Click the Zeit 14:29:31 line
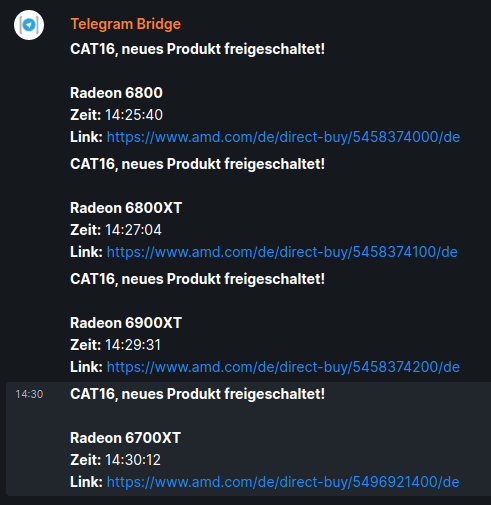This screenshot has width=491, height=505. click(x=115, y=345)
